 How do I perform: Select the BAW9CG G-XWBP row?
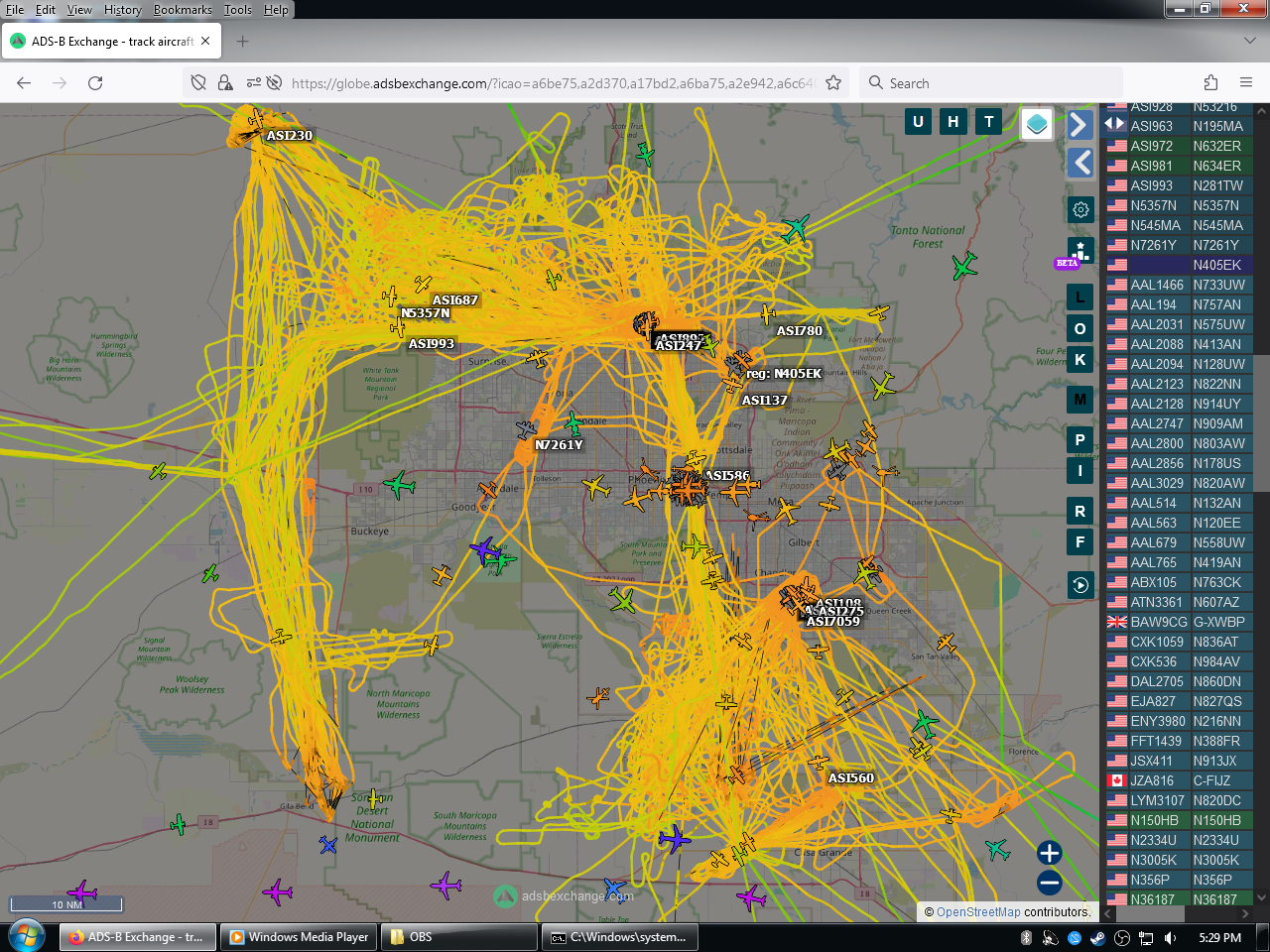1180,622
